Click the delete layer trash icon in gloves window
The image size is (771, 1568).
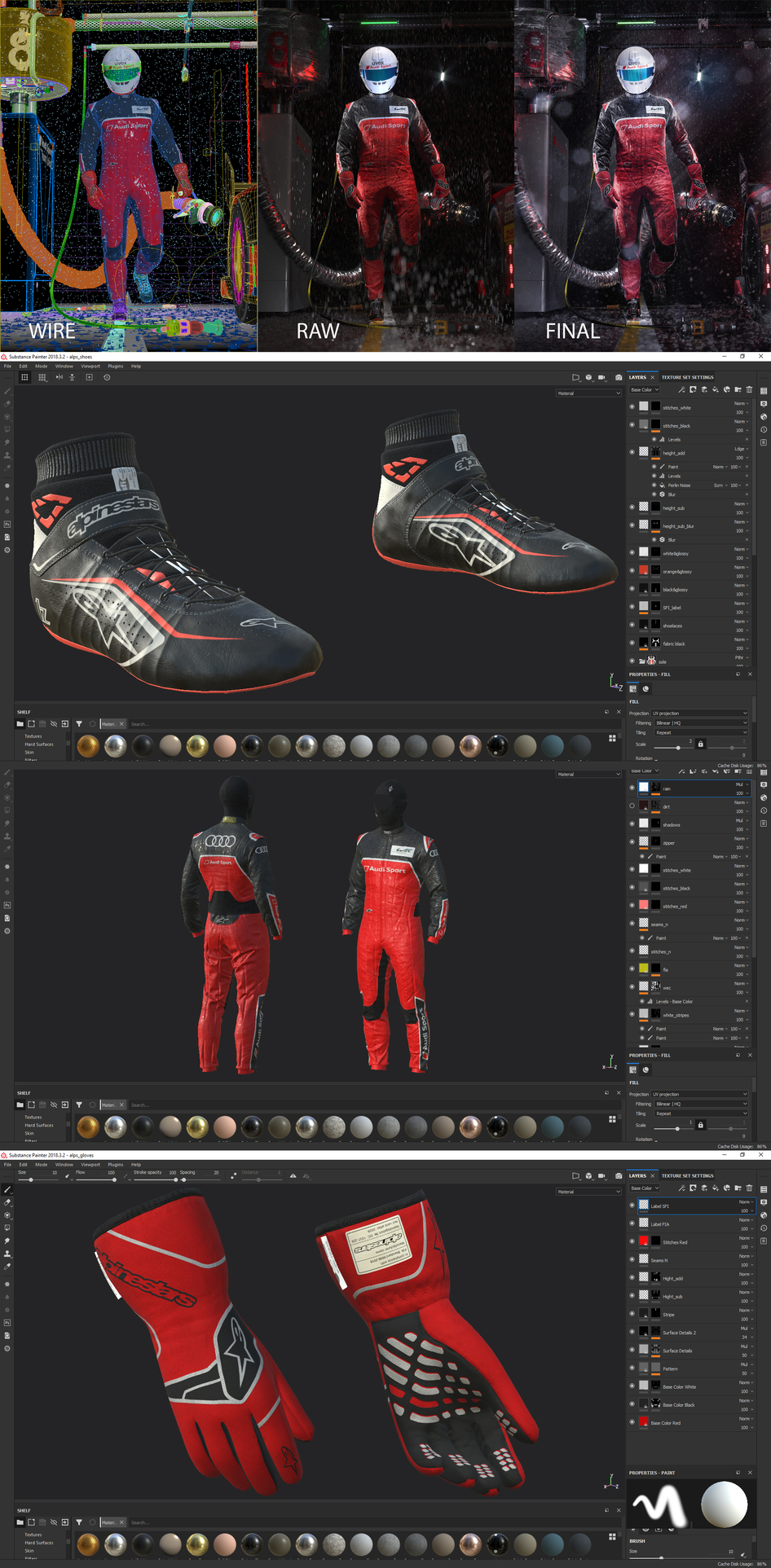[x=750, y=1188]
